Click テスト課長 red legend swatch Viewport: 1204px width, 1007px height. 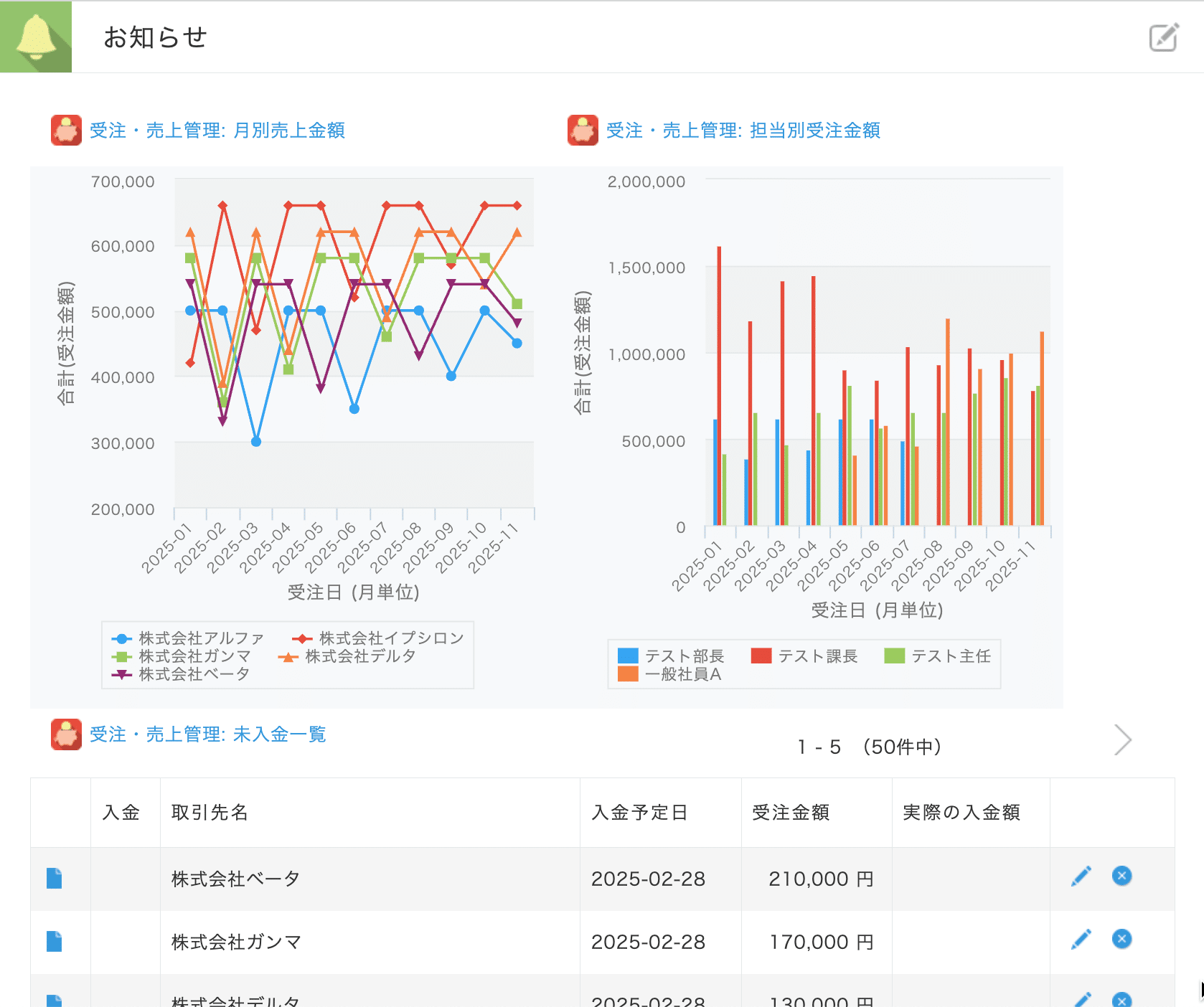click(761, 656)
